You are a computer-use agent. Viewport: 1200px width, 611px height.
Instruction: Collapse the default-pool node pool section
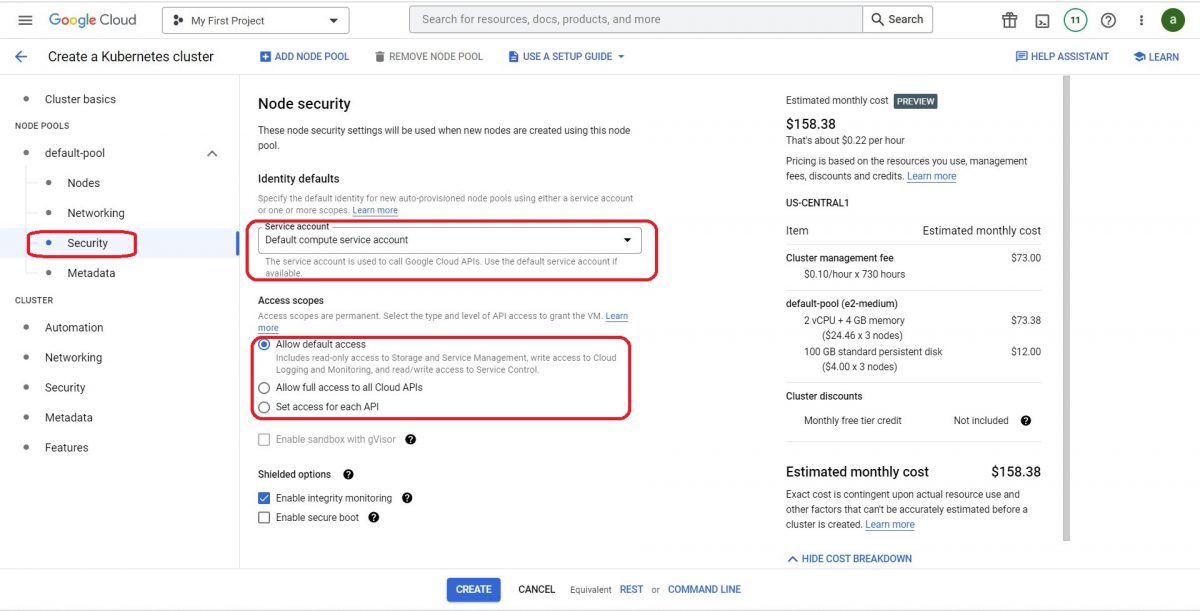tap(211, 153)
